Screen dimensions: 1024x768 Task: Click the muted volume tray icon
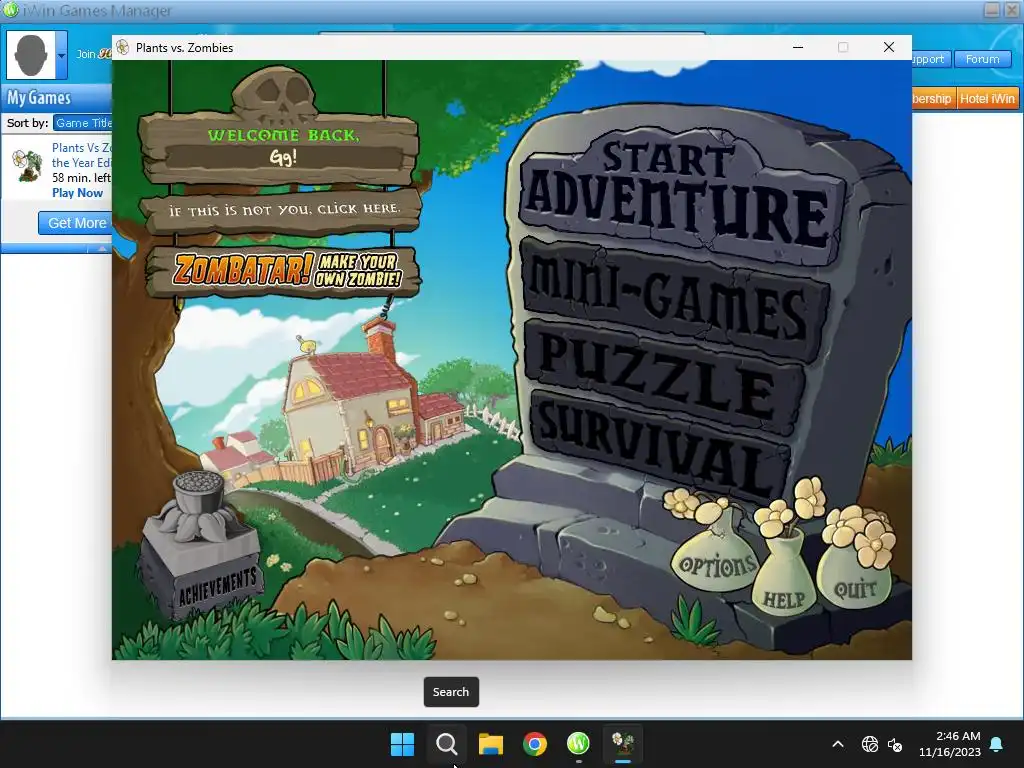[895, 744]
